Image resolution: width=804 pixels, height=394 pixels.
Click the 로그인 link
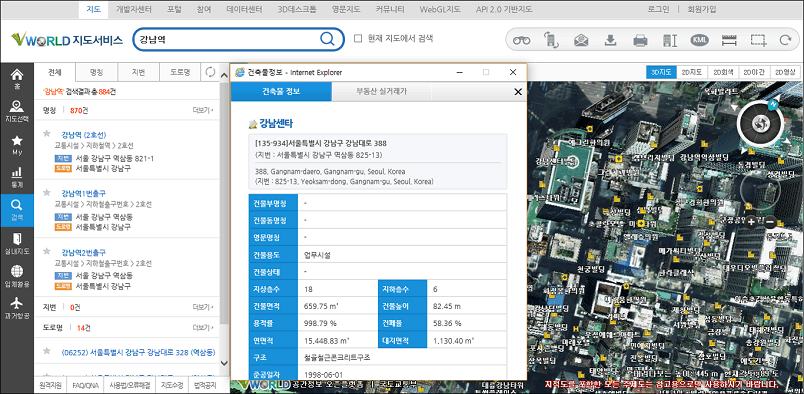coord(658,9)
